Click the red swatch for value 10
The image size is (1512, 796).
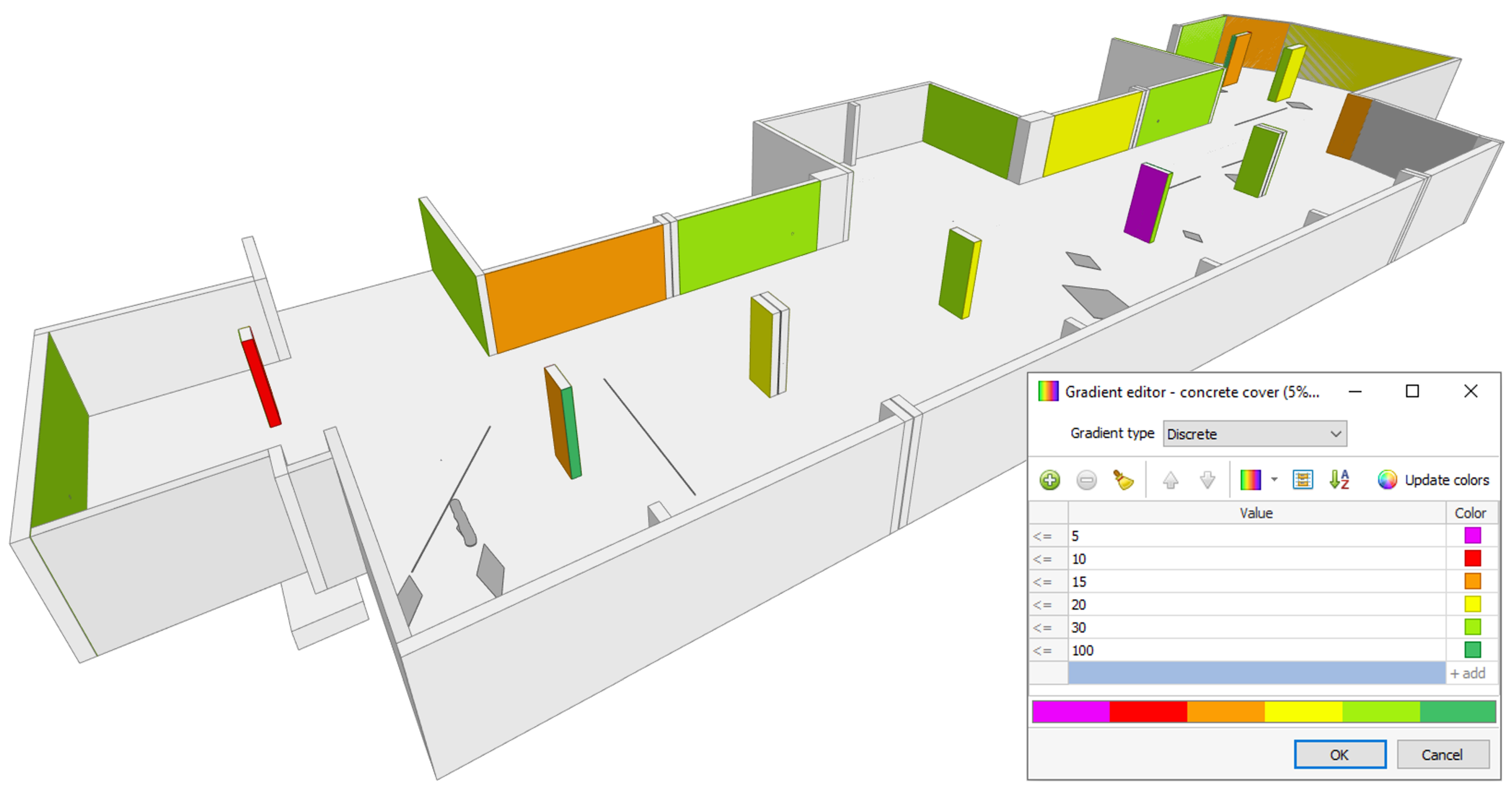pyautogui.click(x=1472, y=558)
